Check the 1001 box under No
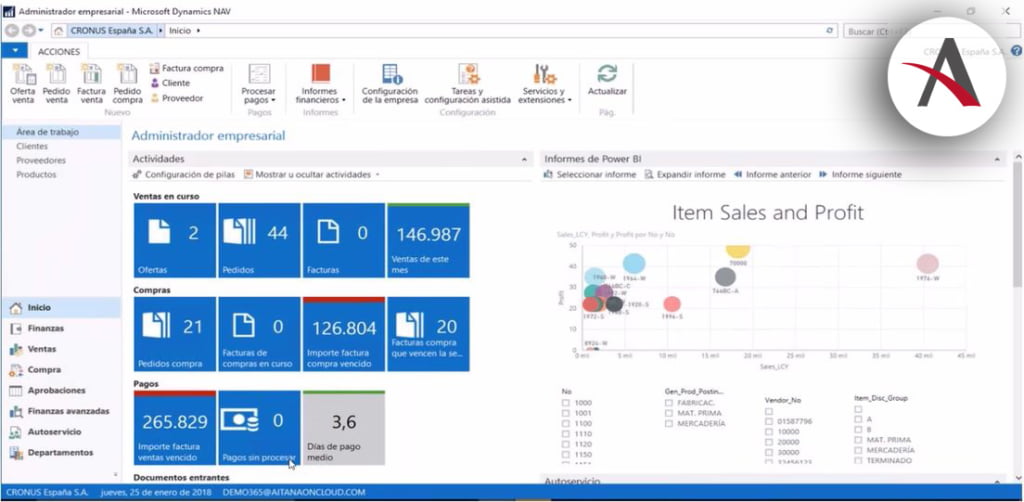 point(566,413)
